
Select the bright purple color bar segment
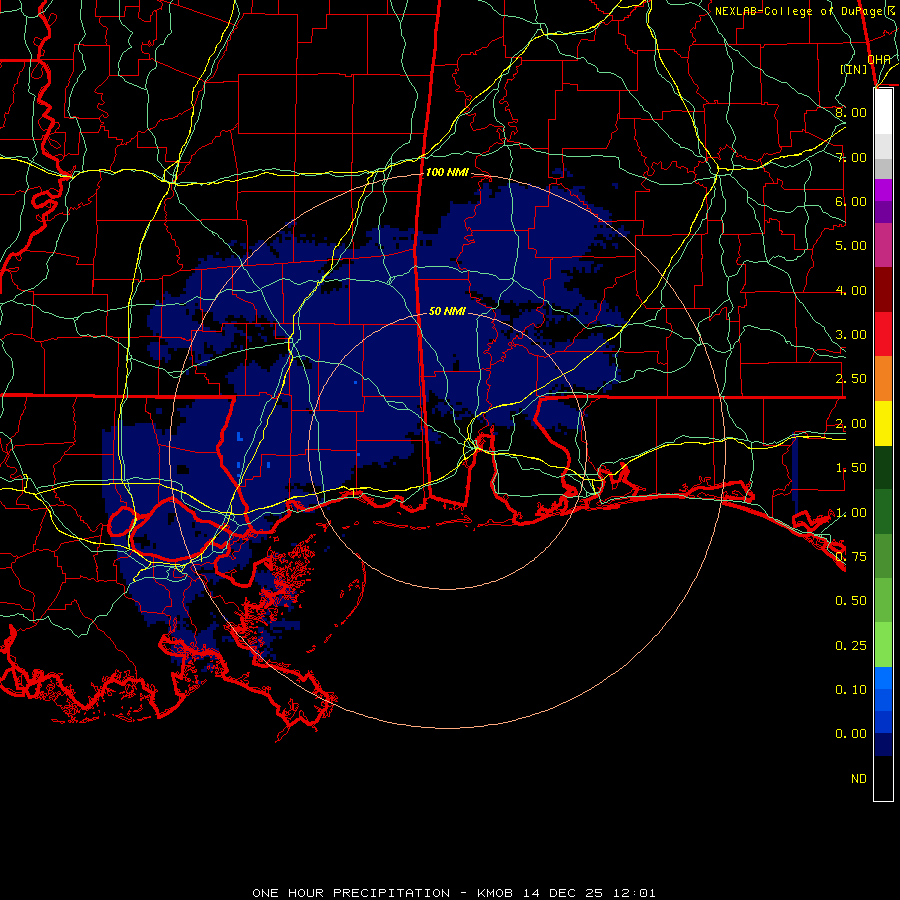[883, 190]
